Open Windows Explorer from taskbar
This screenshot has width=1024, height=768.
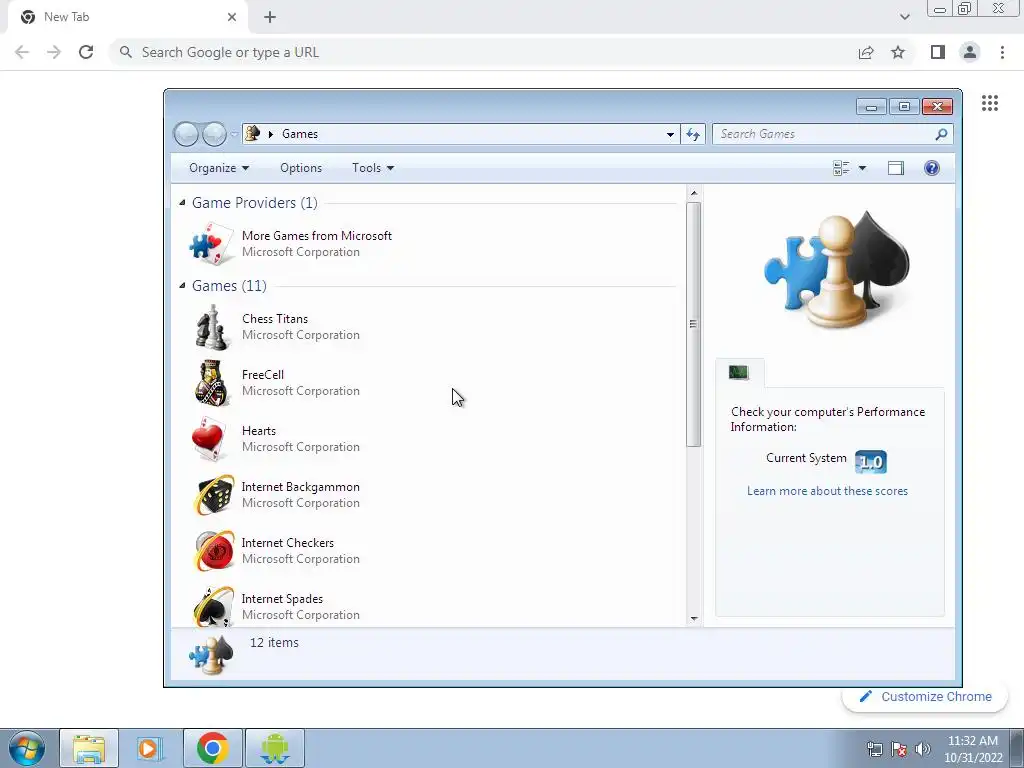pyautogui.click(x=89, y=748)
